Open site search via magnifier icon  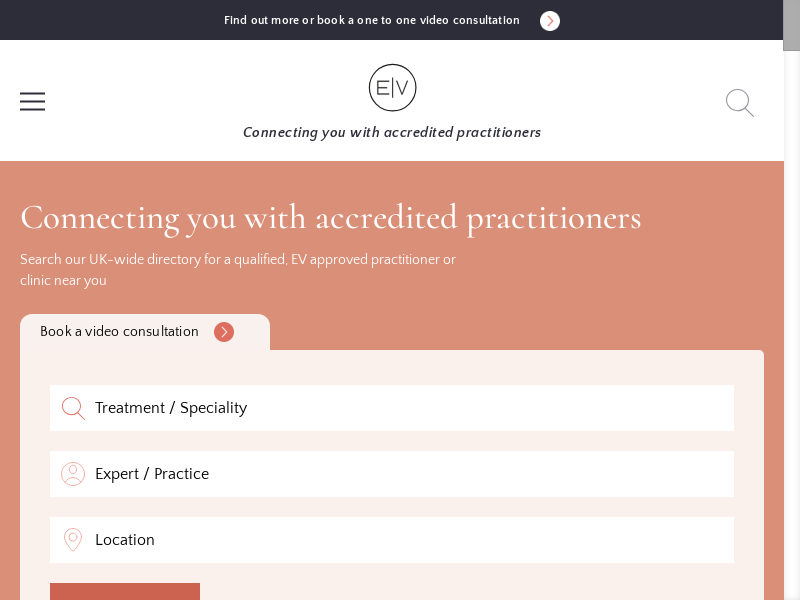pos(739,102)
